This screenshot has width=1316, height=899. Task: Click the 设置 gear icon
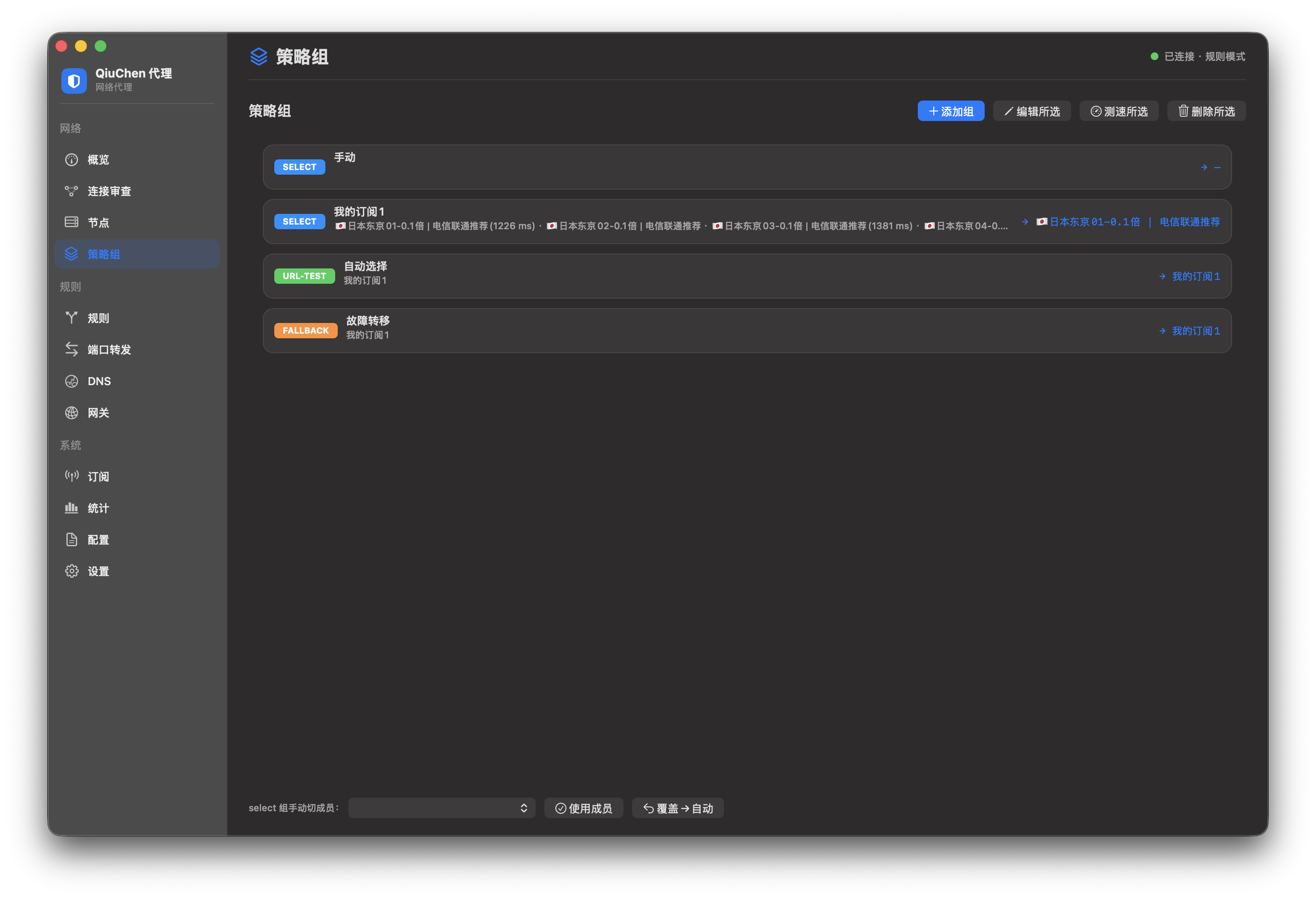click(x=72, y=572)
